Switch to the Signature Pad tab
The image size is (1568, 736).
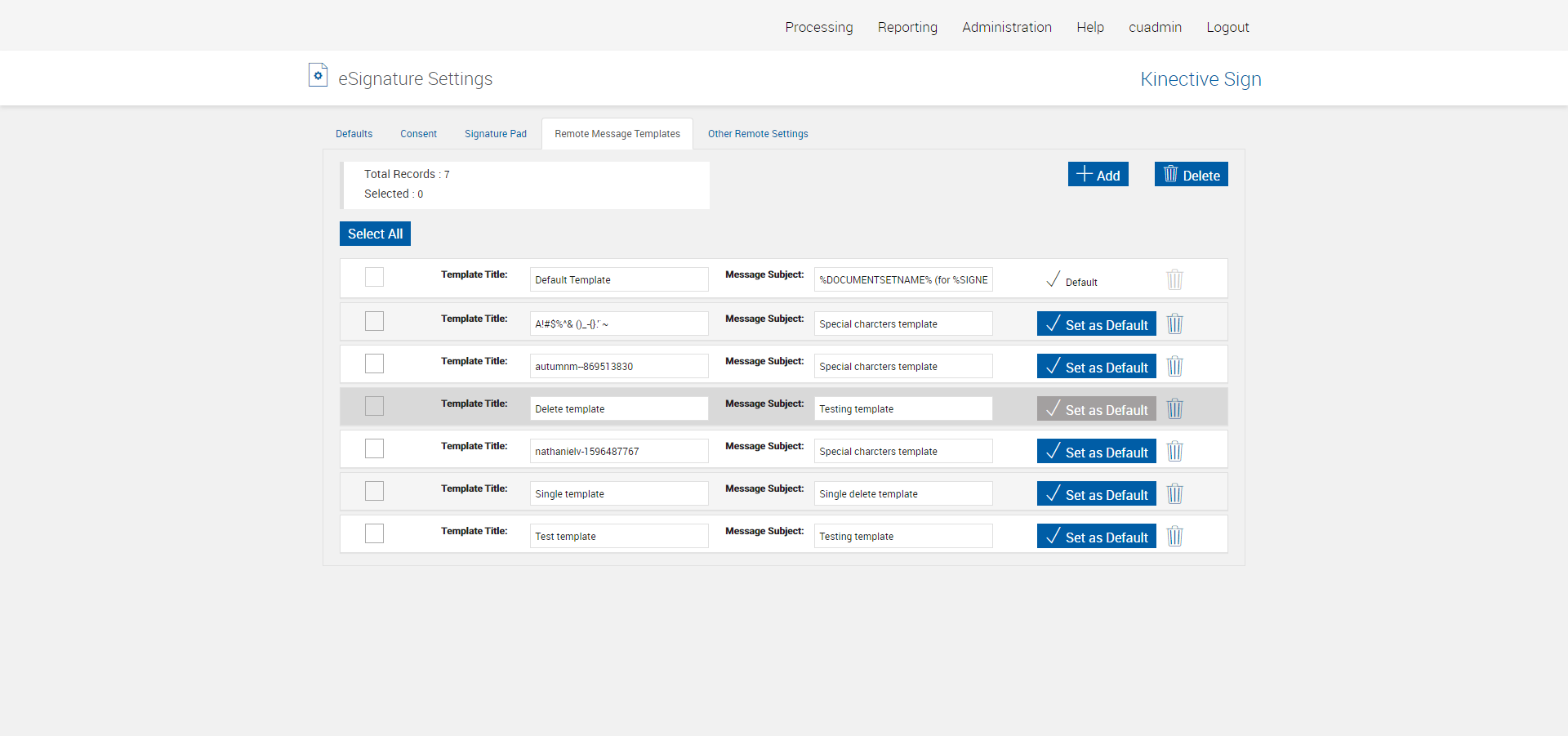pos(495,134)
